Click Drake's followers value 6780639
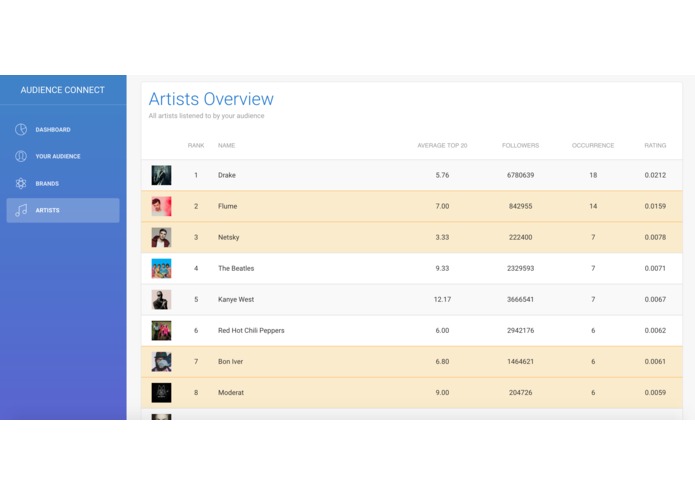Screen dimensions: 695x494 tap(520, 175)
